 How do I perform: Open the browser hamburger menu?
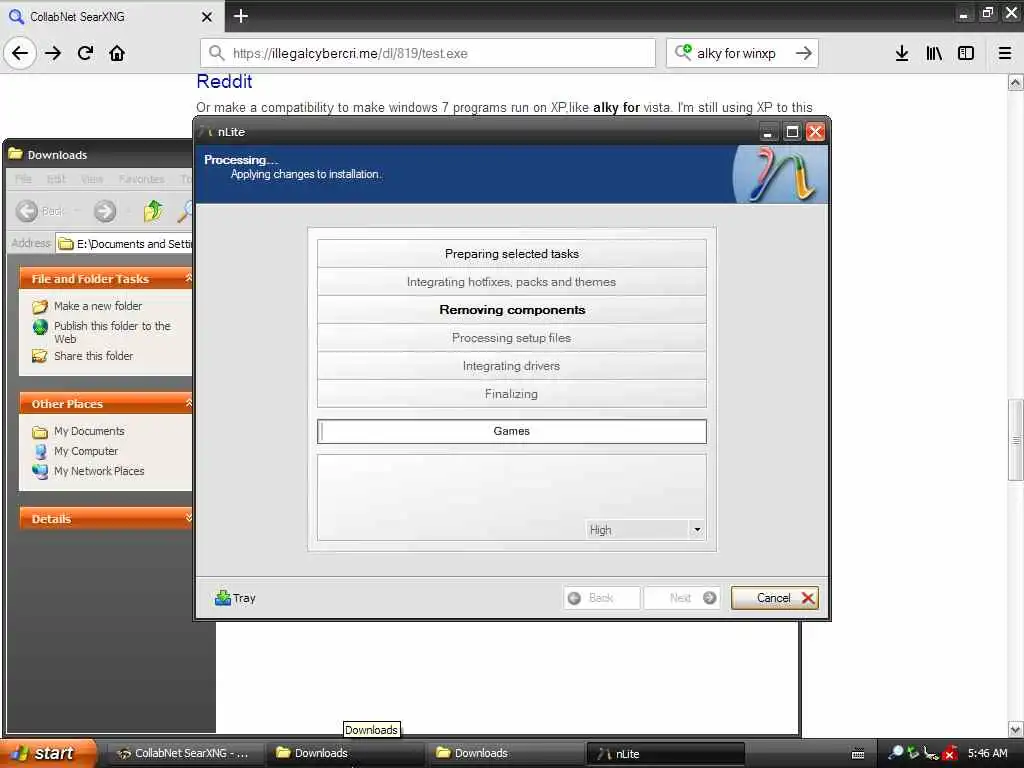point(1005,53)
